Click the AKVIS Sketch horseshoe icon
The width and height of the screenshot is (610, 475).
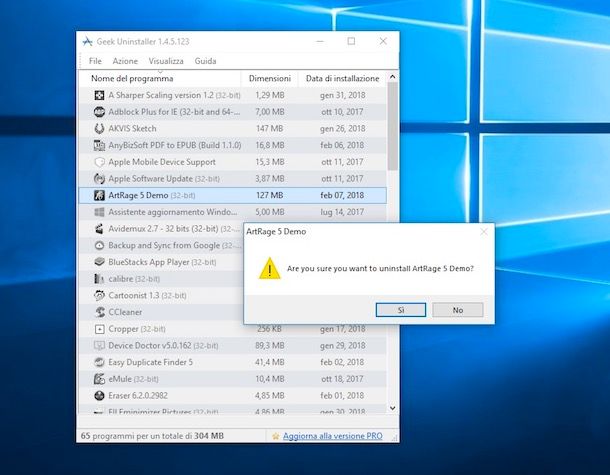pos(99,128)
